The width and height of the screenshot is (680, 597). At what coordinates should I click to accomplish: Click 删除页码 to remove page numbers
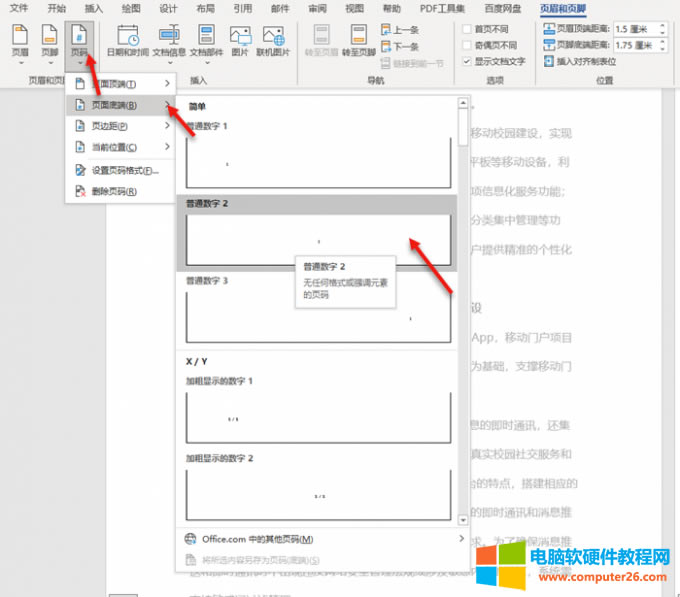coord(113,191)
